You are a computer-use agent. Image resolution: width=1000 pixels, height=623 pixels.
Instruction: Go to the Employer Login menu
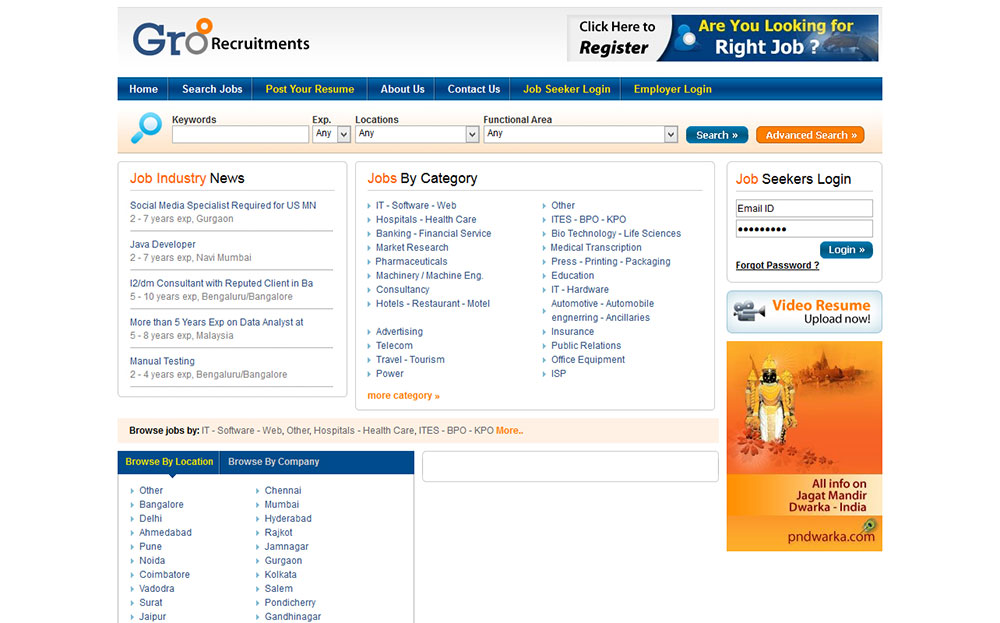pyautogui.click(x=672, y=89)
